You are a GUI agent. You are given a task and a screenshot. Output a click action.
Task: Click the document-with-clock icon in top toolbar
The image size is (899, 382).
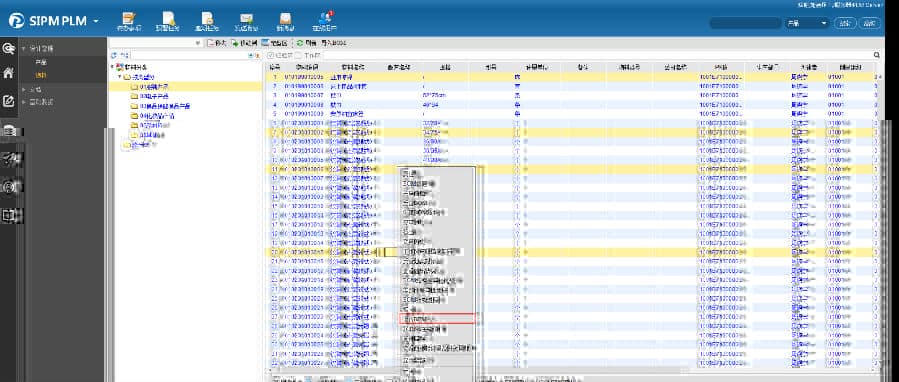(207, 18)
